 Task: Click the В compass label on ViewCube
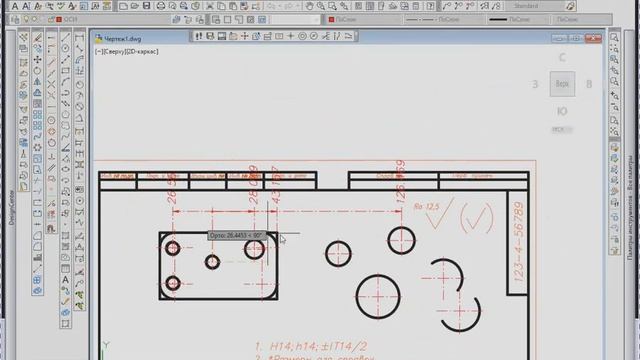point(589,84)
